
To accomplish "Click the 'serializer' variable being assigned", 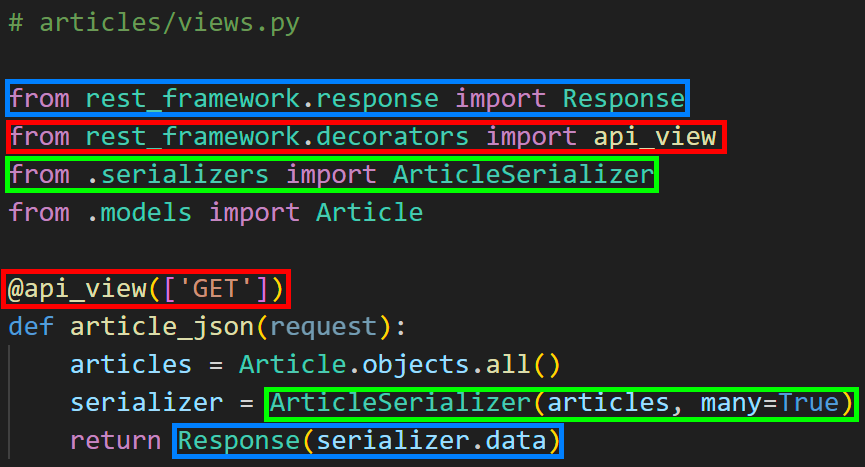I will [x=146, y=402].
